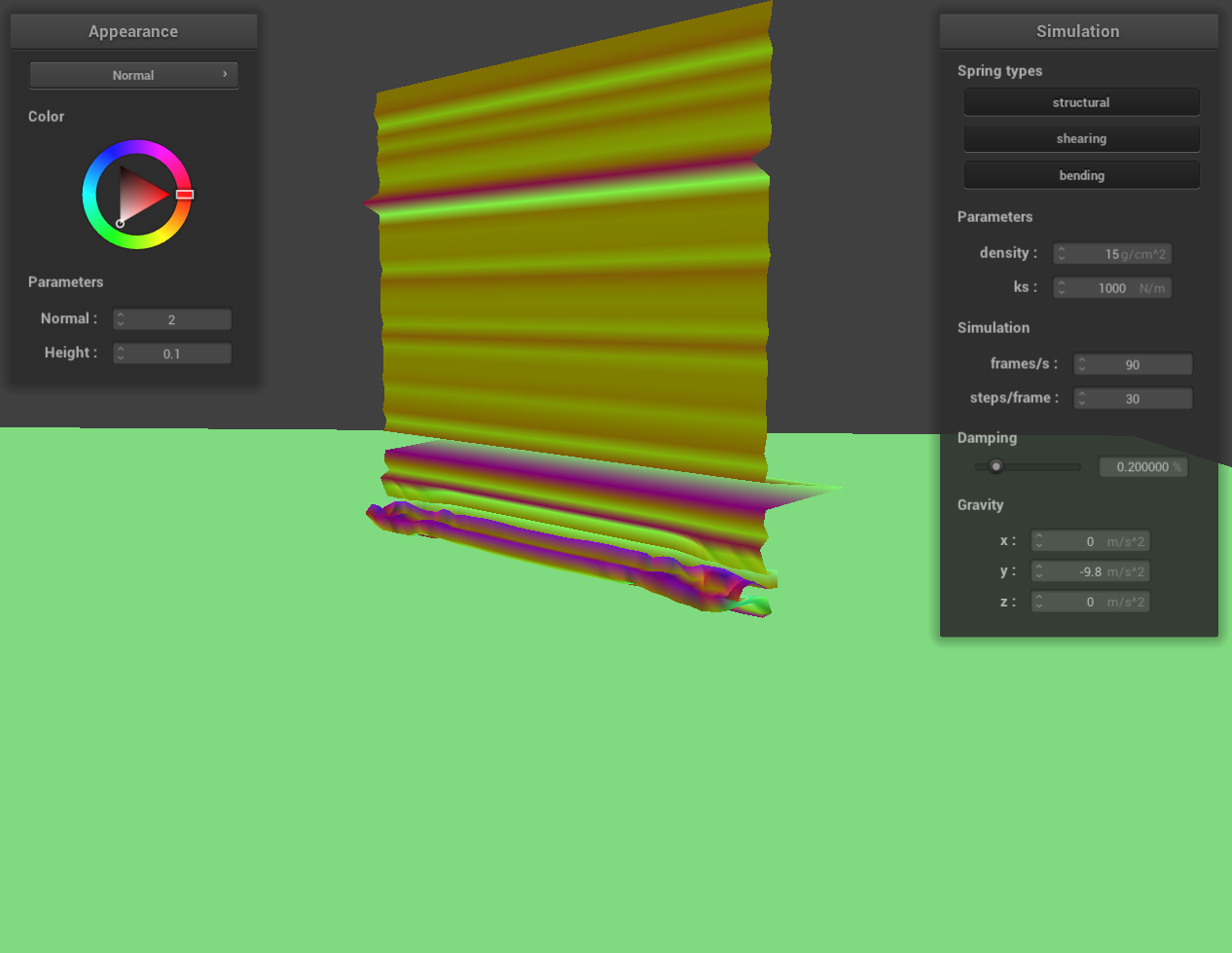Click the Appearance panel header
The width and height of the screenshot is (1232, 953).
133,31
